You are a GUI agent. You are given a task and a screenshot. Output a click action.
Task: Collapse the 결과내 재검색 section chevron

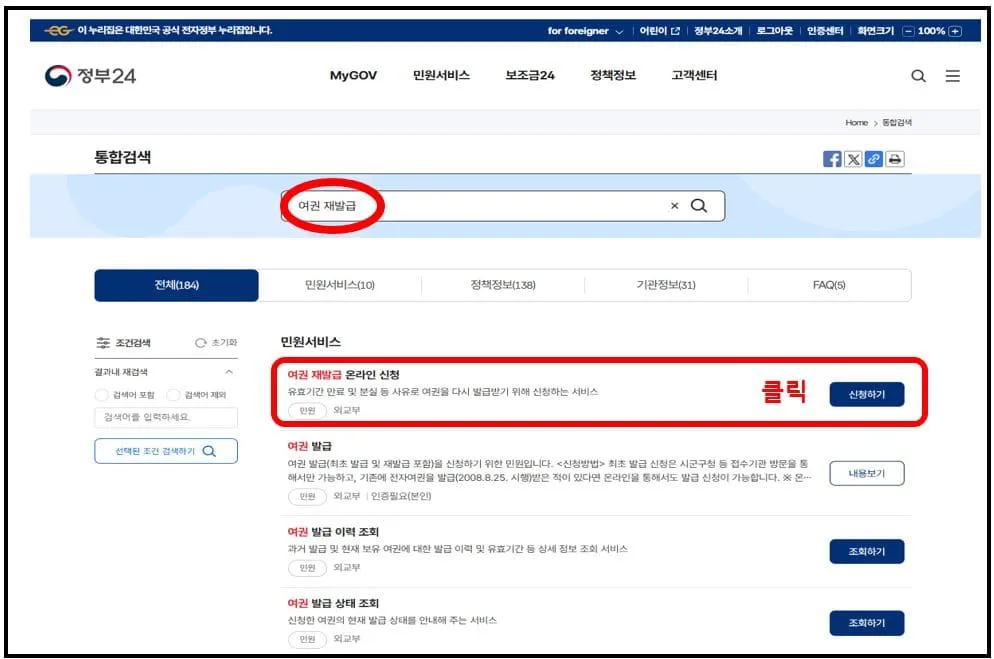point(230,371)
